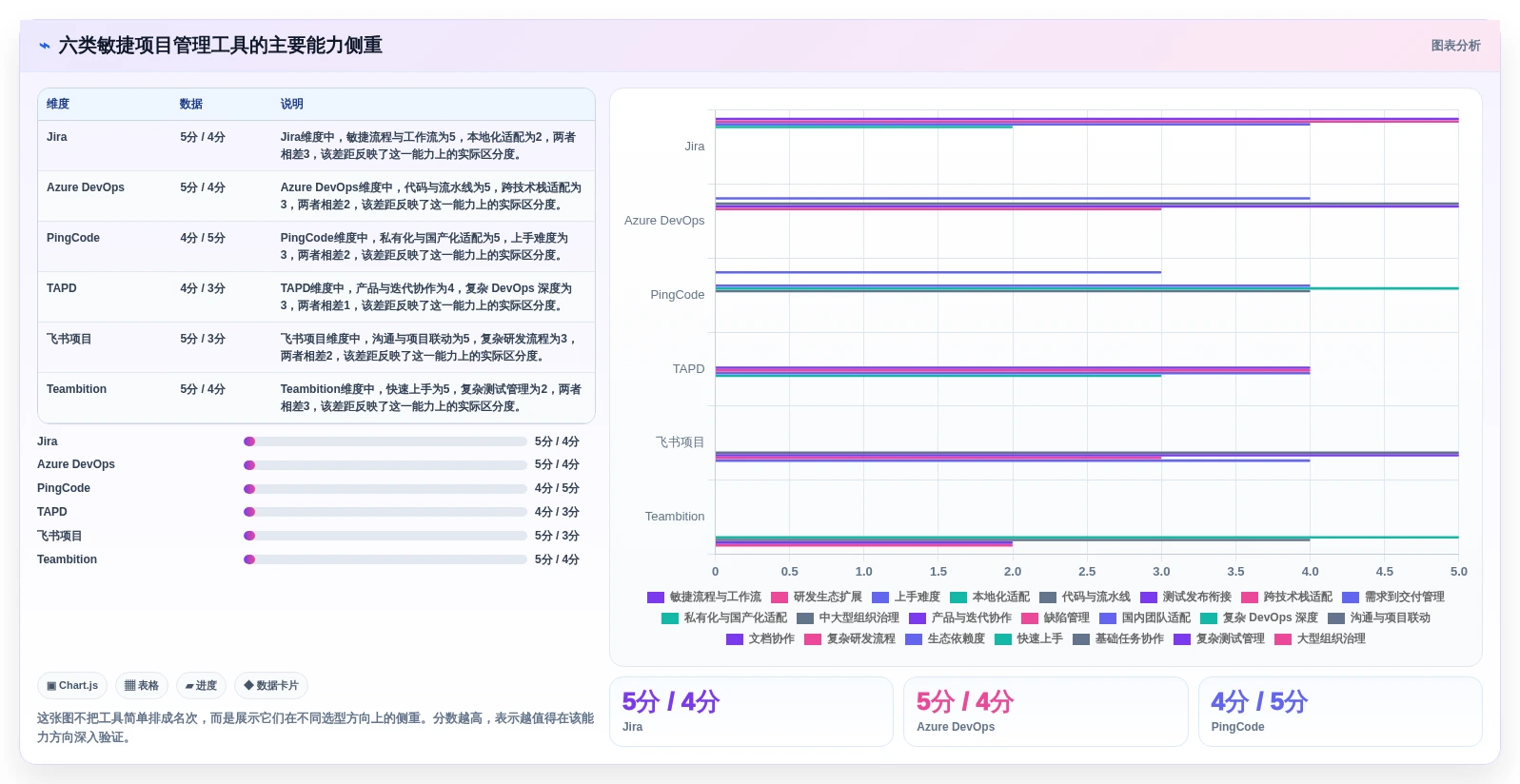
Task: Click the 进度 tag chip
Action: [201, 685]
